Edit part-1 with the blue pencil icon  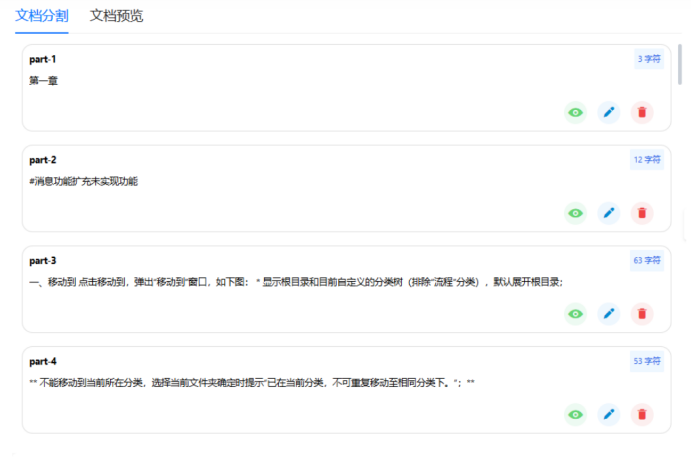tap(608, 112)
